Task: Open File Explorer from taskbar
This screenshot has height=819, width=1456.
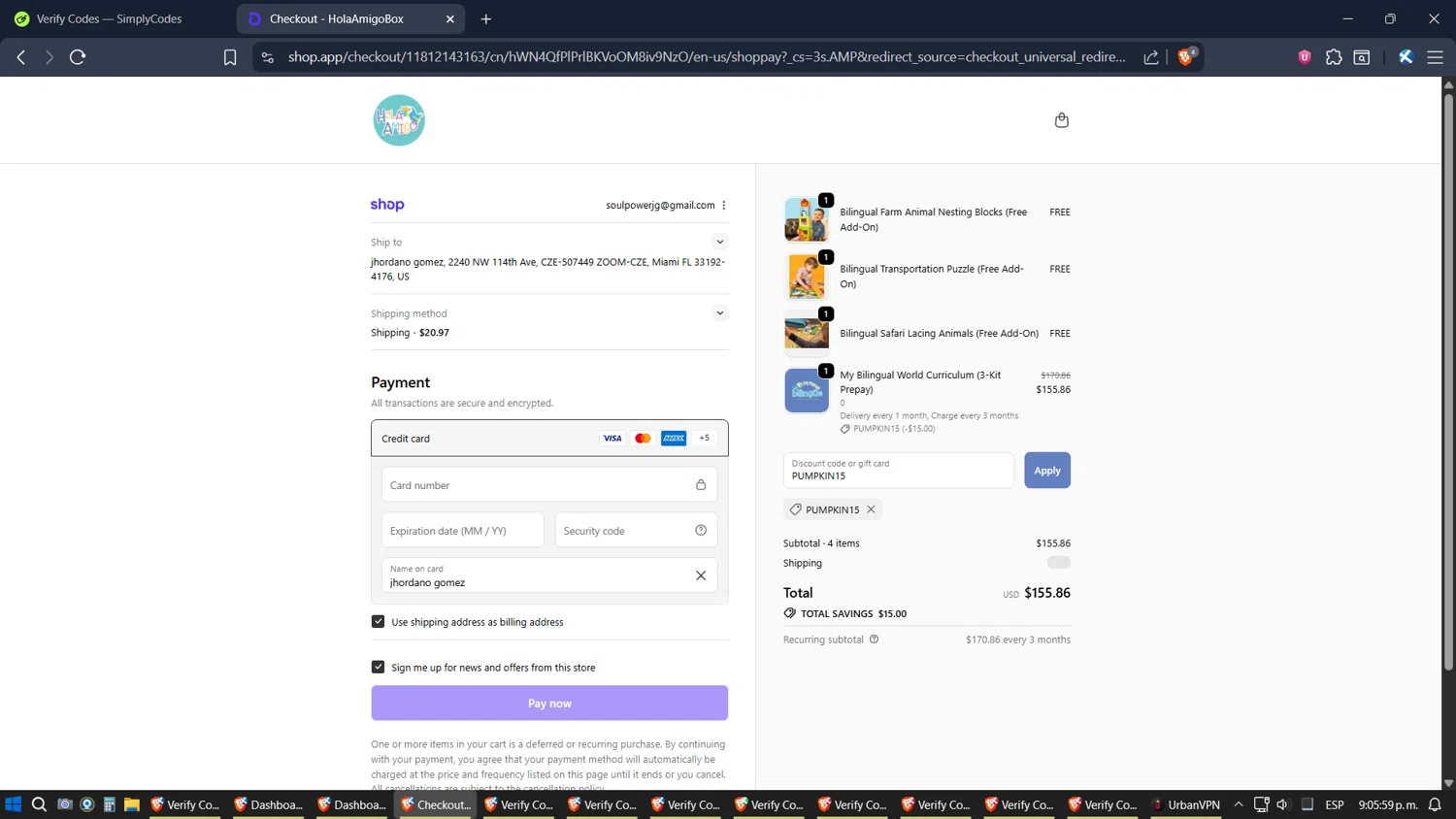Action: point(132,804)
